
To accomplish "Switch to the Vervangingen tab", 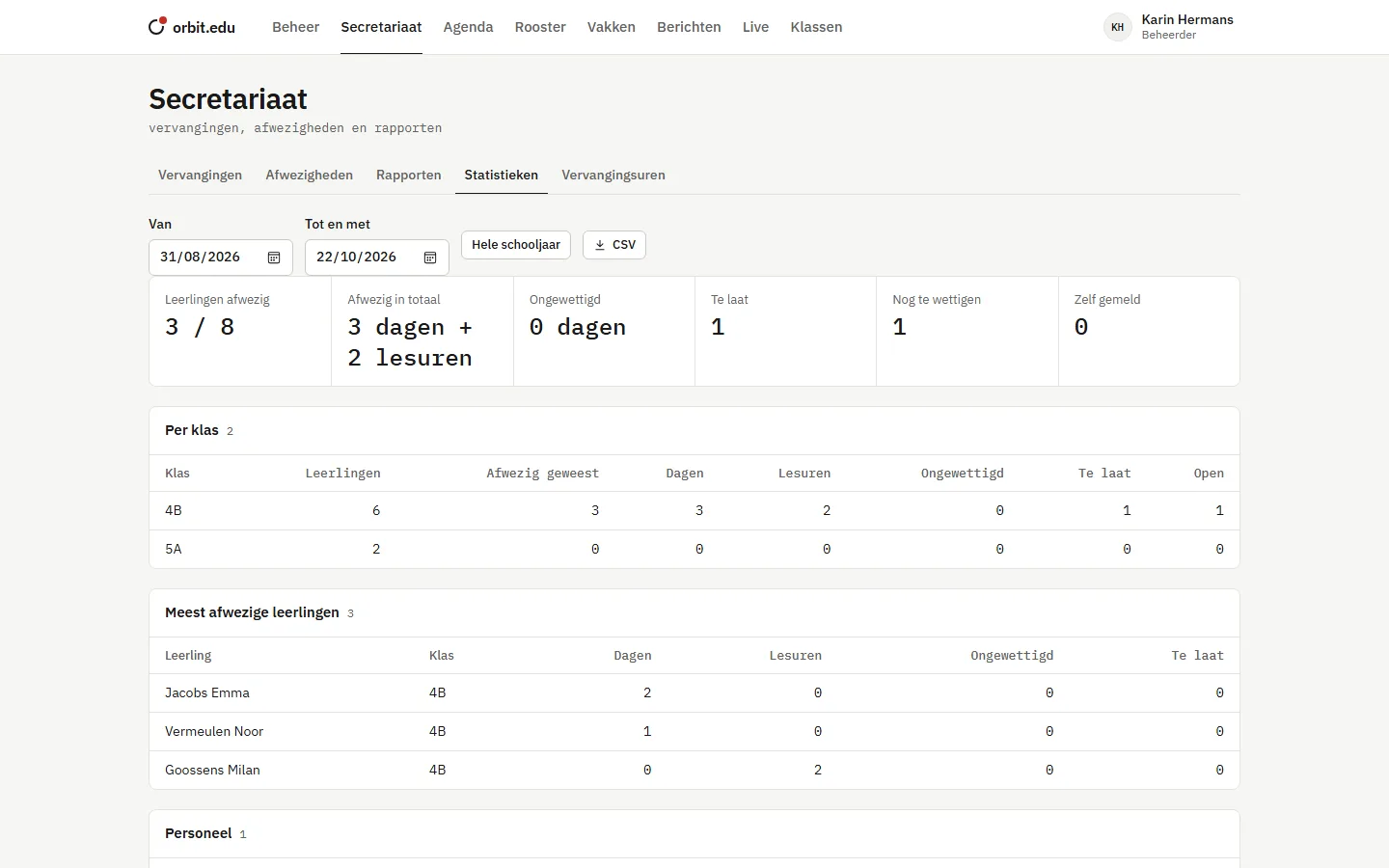I will (x=200, y=175).
